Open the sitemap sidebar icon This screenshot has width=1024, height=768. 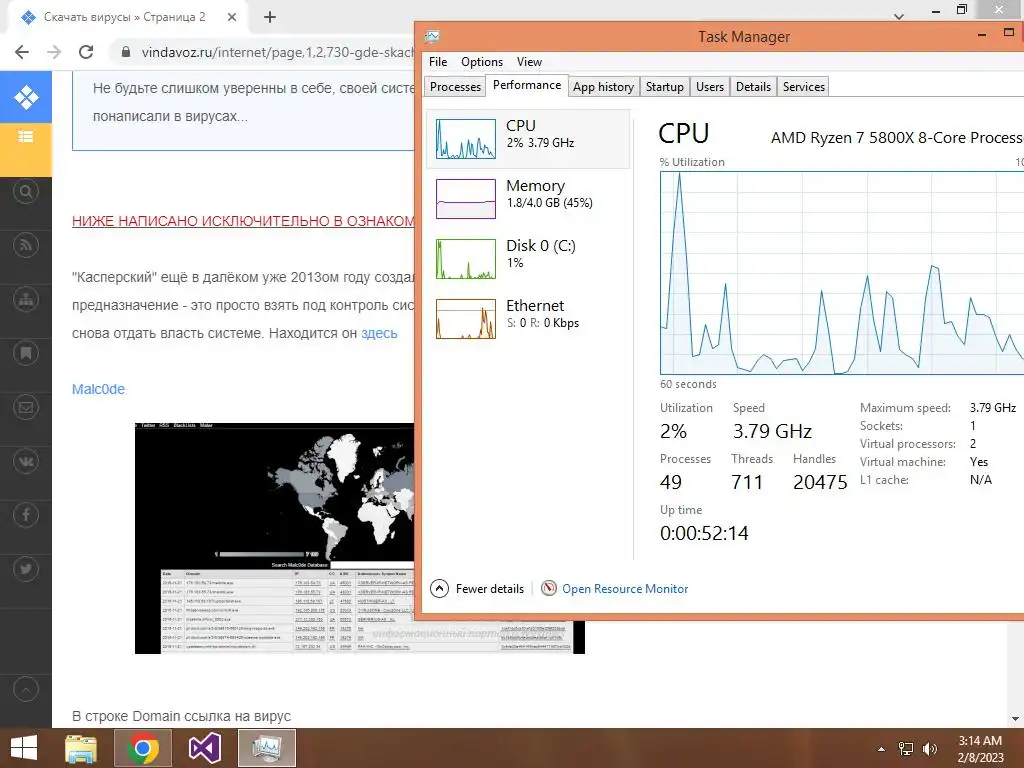(26, 300)
